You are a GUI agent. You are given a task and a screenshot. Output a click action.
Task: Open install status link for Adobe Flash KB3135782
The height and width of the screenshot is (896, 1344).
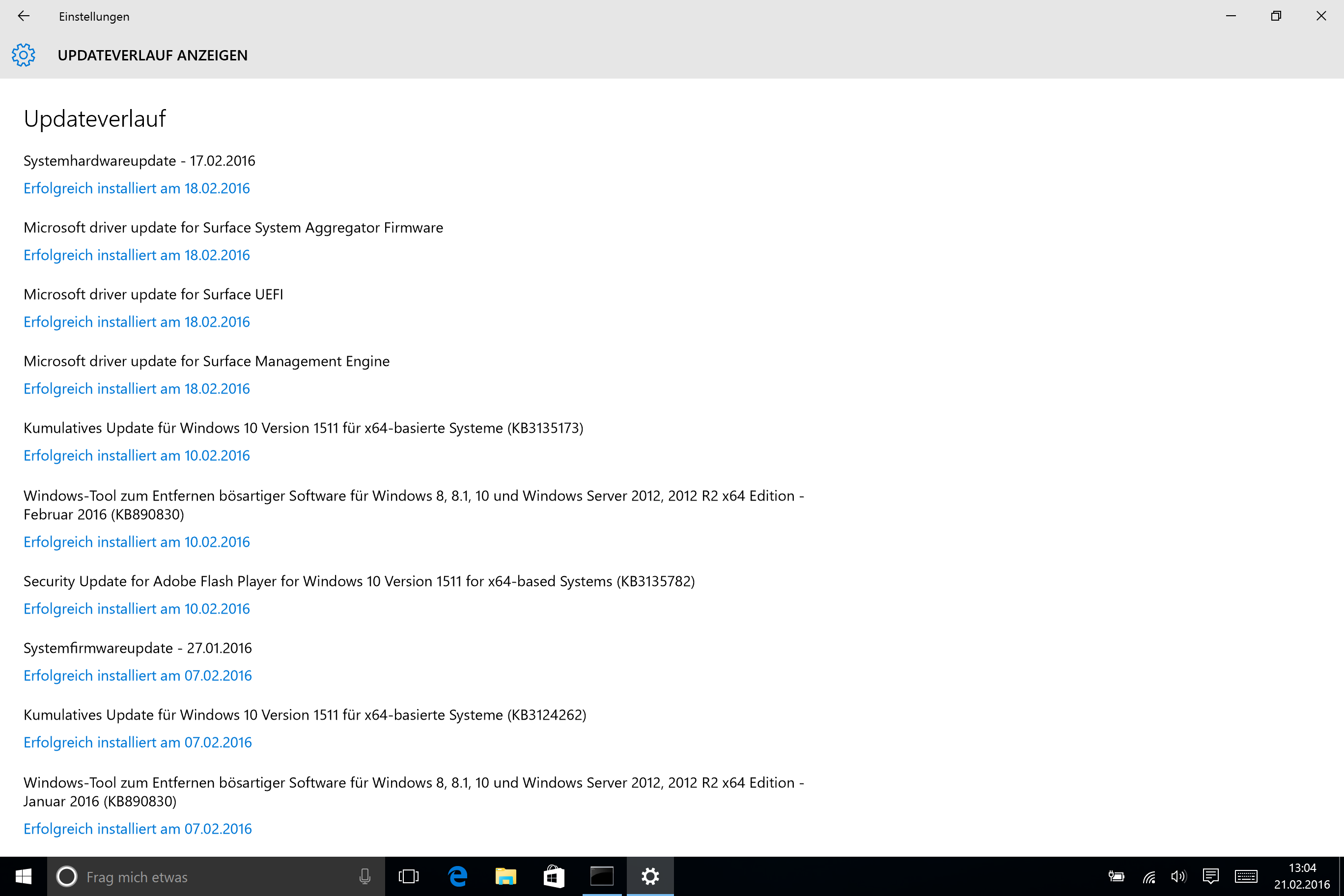tap(137, 609)
